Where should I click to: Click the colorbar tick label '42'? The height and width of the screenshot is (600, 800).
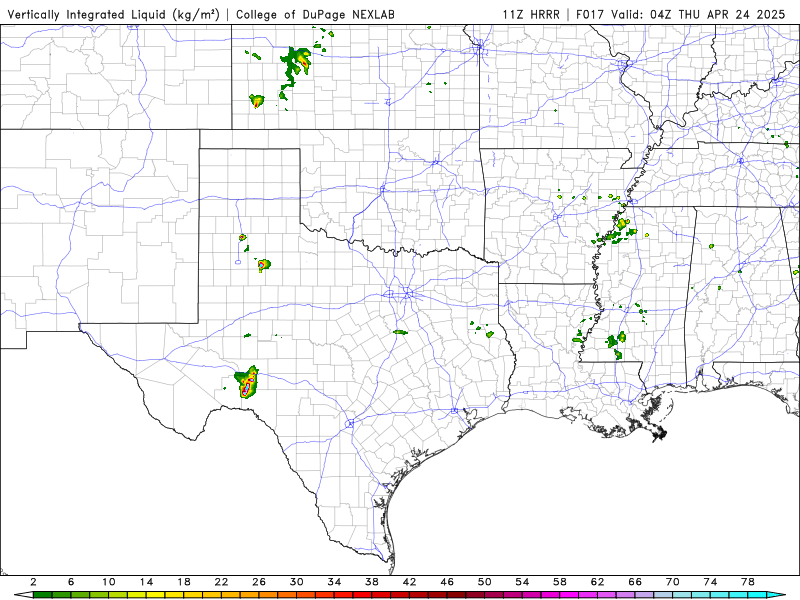point(410,582)
